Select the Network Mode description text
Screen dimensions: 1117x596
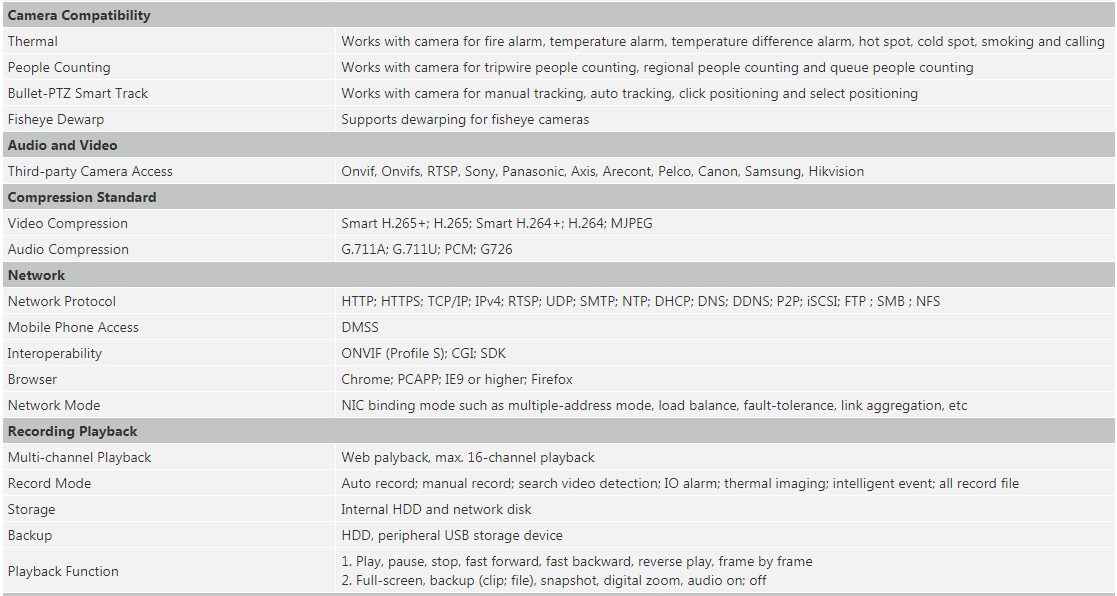pyautogui.click(x=654, y=406)
